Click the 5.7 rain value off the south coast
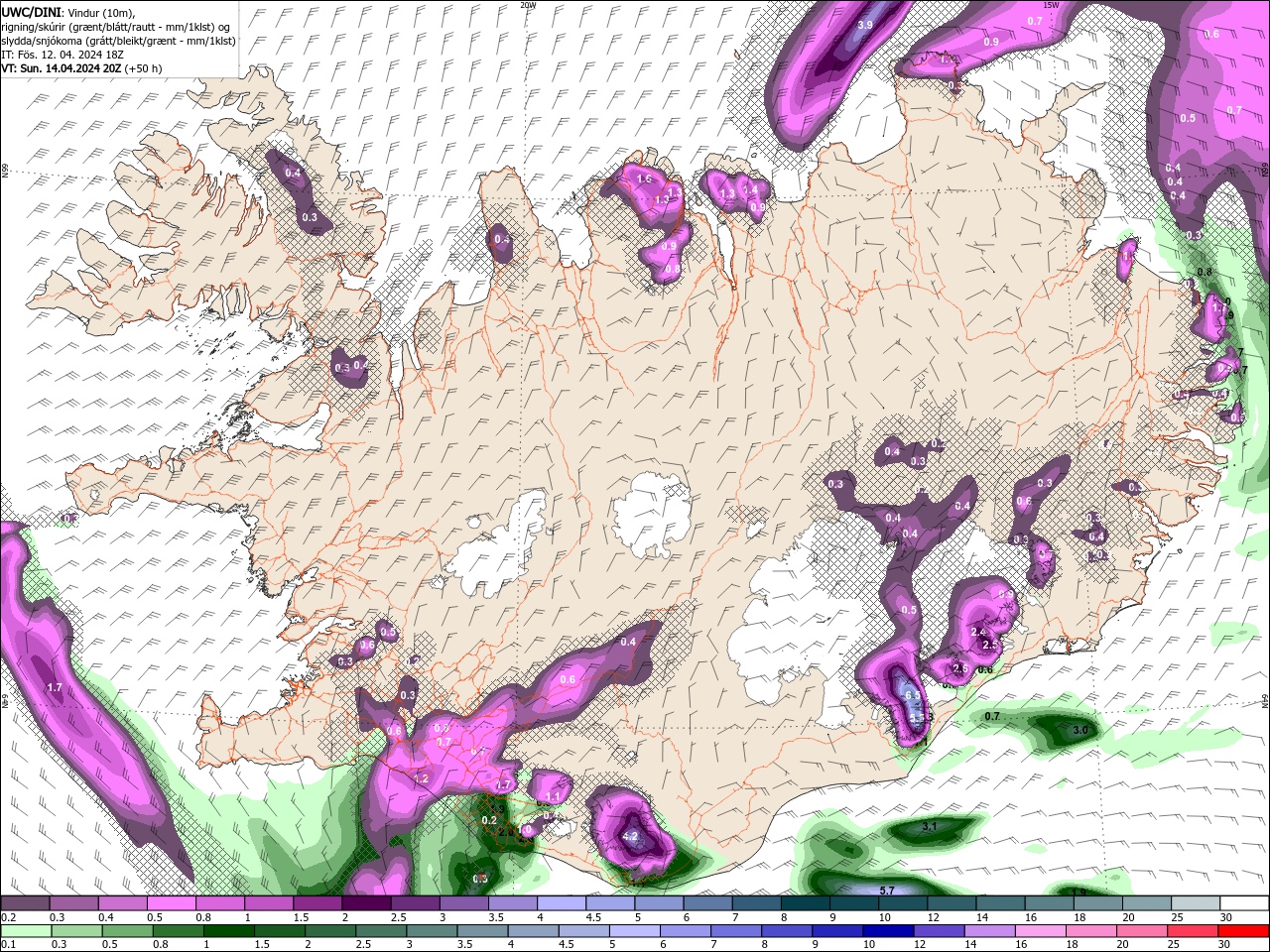This screenshot has width=1270, height=952. pyautogui.click(x=887, y=891)
